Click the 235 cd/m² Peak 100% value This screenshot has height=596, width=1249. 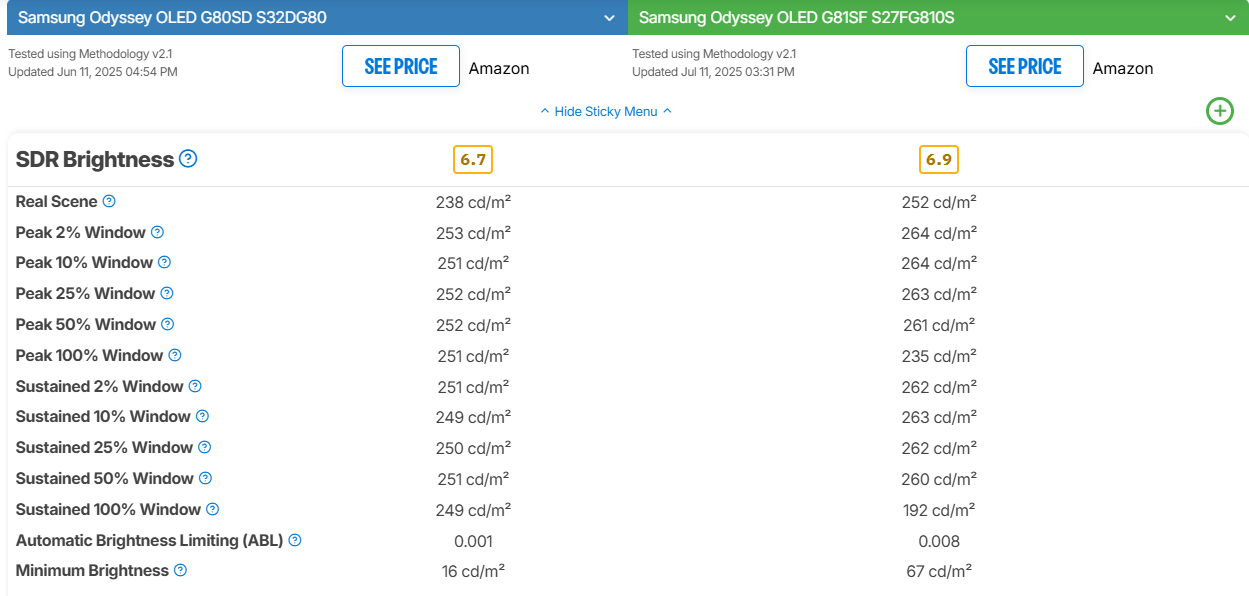coord(939,356)
